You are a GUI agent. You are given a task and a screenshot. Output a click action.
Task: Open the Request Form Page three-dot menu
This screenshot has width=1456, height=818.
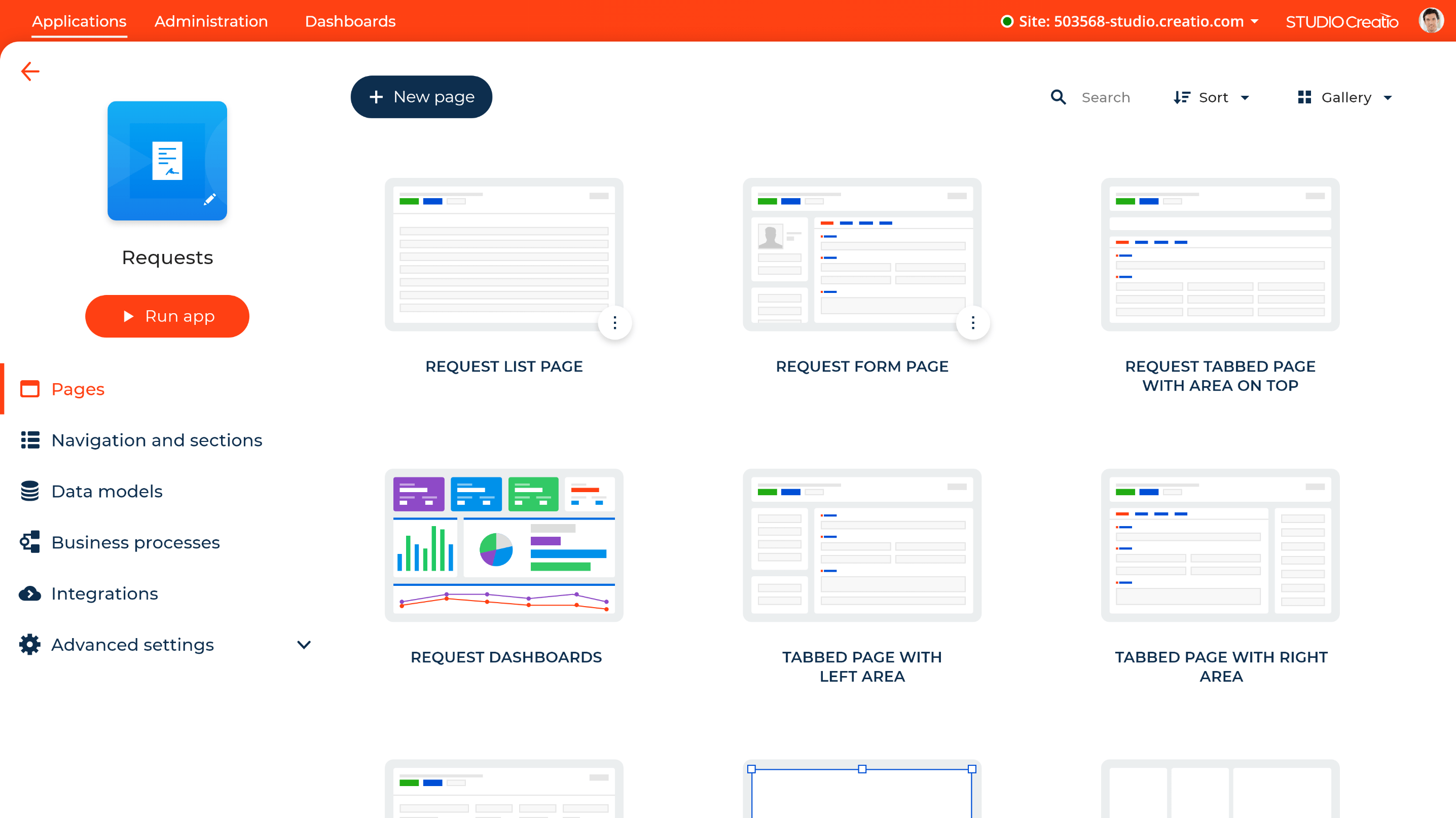tap(973, 322)
